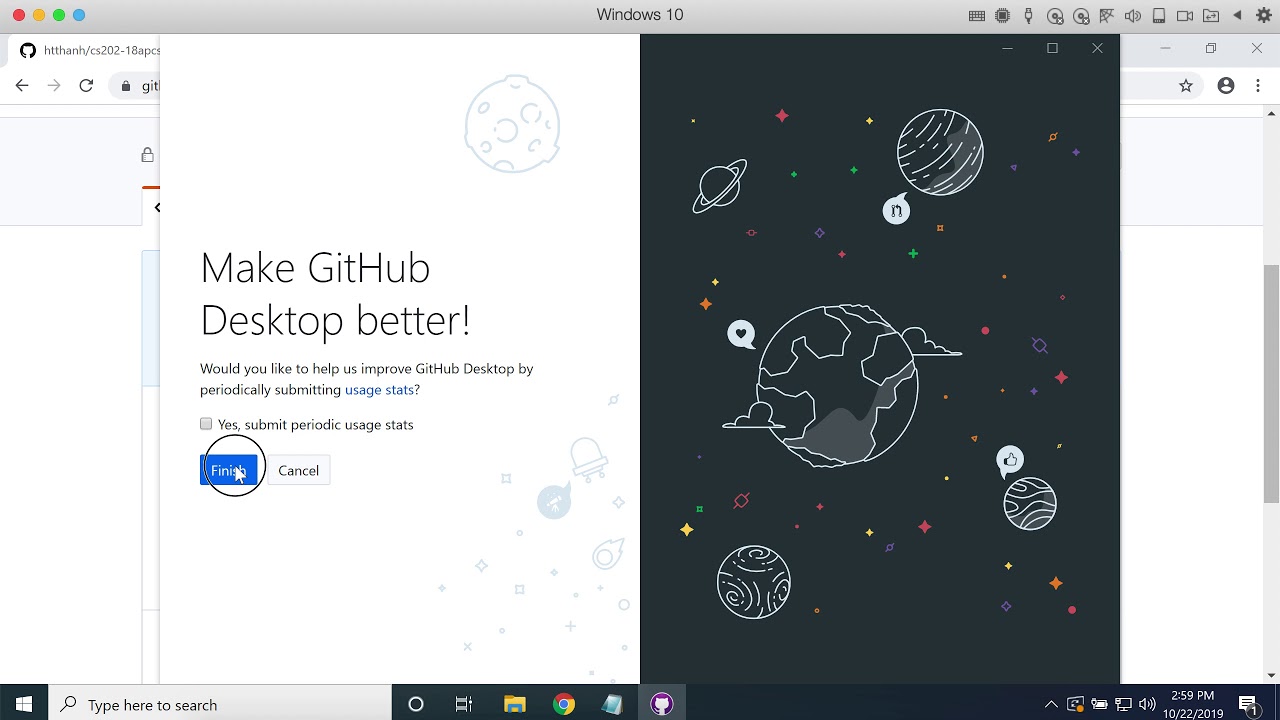This screenshot has height=720, width=1280.
Task: Bookmark this page with the star icon
Action: pyautogui.click(x=1186, y=86)
